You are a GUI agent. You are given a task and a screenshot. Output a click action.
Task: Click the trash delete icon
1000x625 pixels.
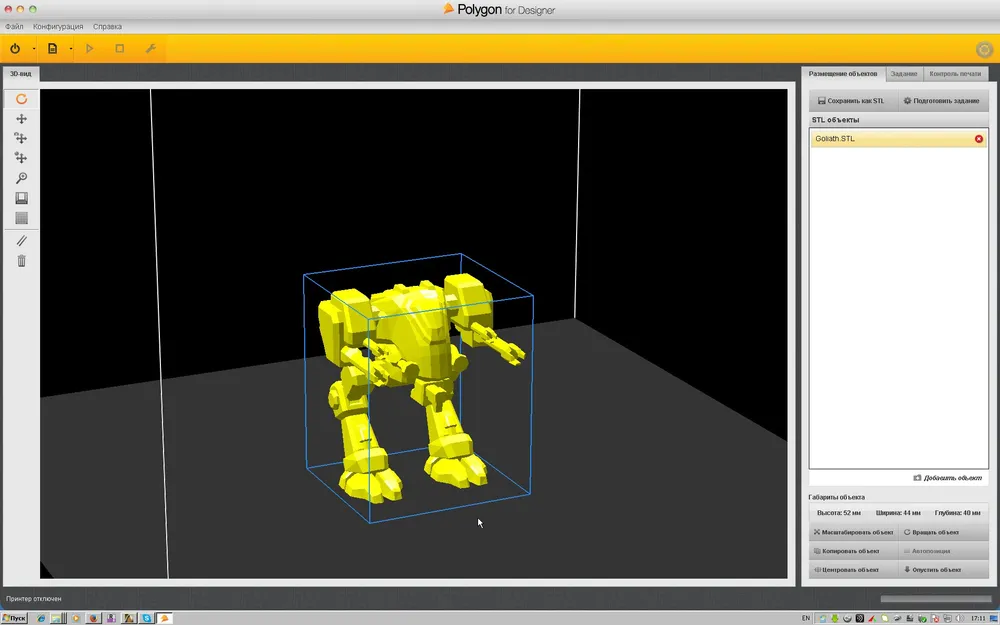click(21, 261)
